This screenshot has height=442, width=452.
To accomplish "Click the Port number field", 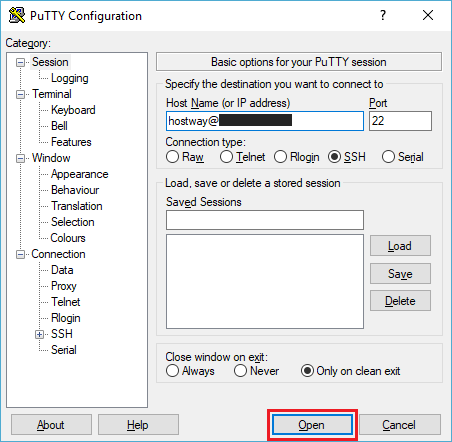I will [400, 121].
